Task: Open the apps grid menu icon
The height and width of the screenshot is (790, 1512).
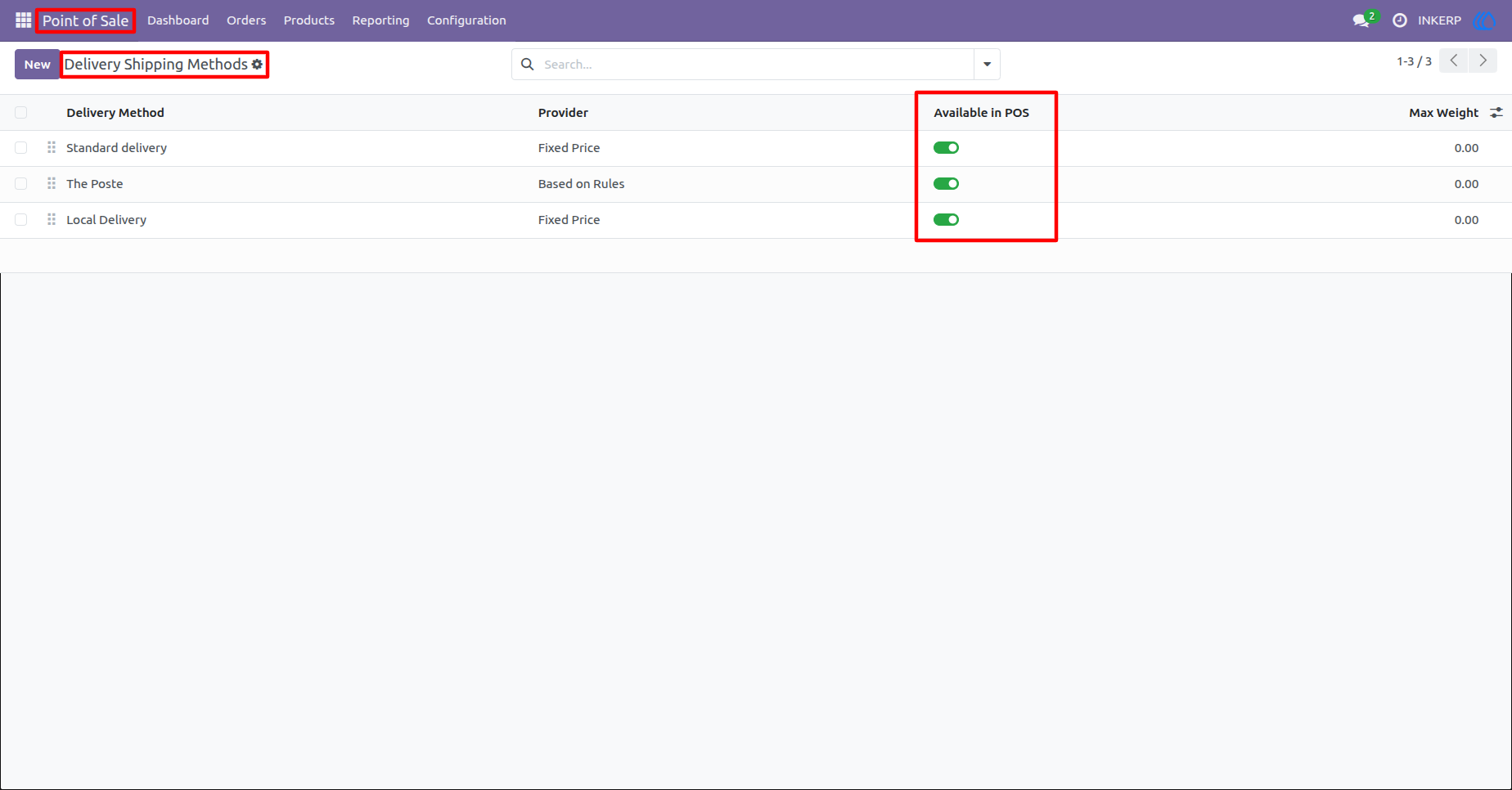Action: pyautogui.click(x=24, y=20)
